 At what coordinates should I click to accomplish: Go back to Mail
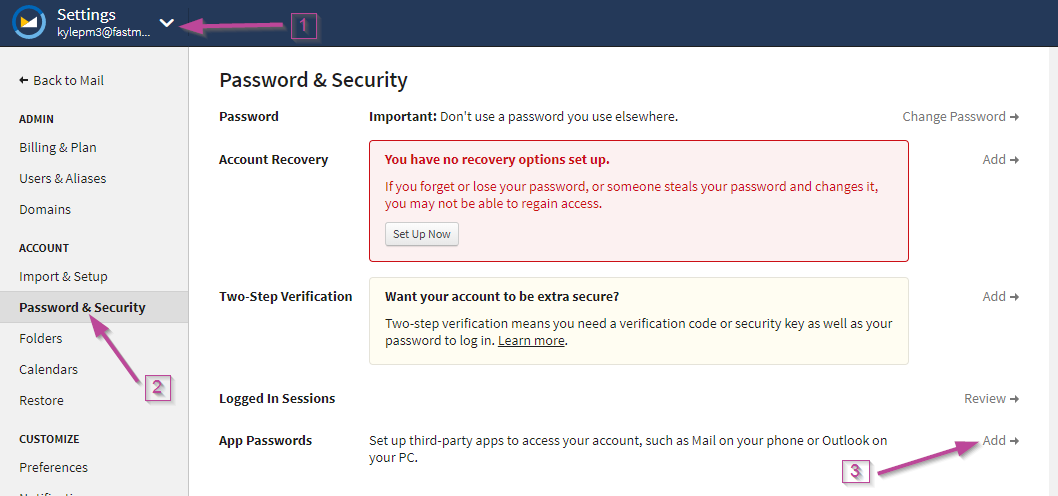pos(61,81)
